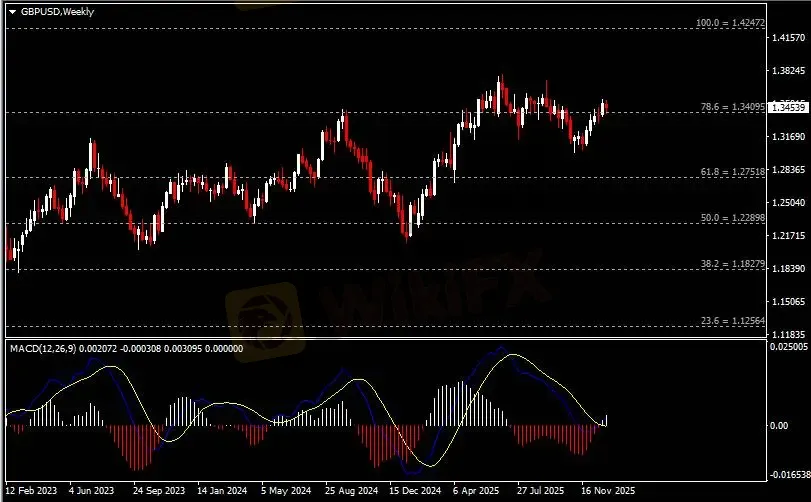Viewport: 811px width, 502px height.
Task: Click the 1.41570 price axis value
Action: pyautogui.click(x=788, y=38)
